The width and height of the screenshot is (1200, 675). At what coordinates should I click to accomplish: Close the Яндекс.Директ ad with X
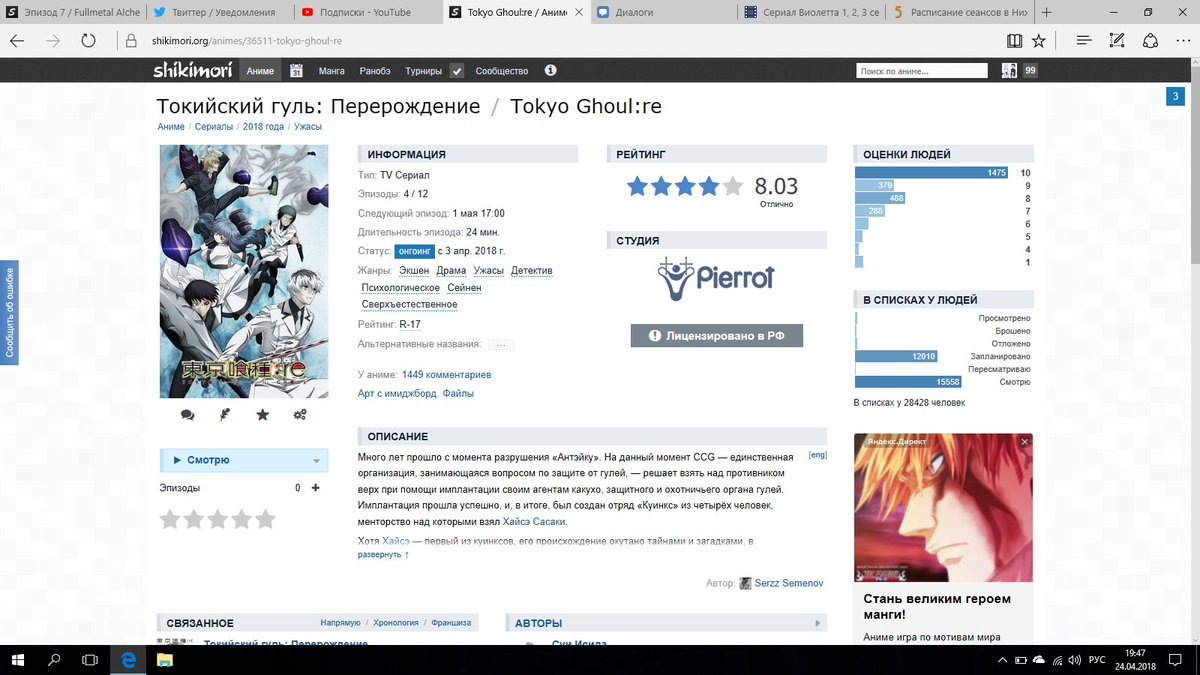[1024, 441]
